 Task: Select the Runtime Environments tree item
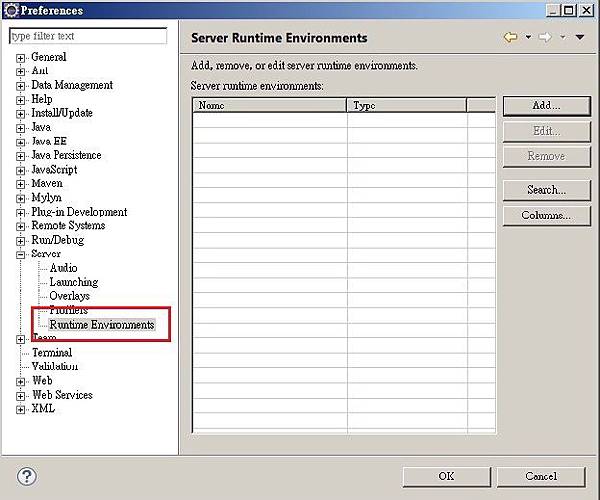tap(102, 324)
